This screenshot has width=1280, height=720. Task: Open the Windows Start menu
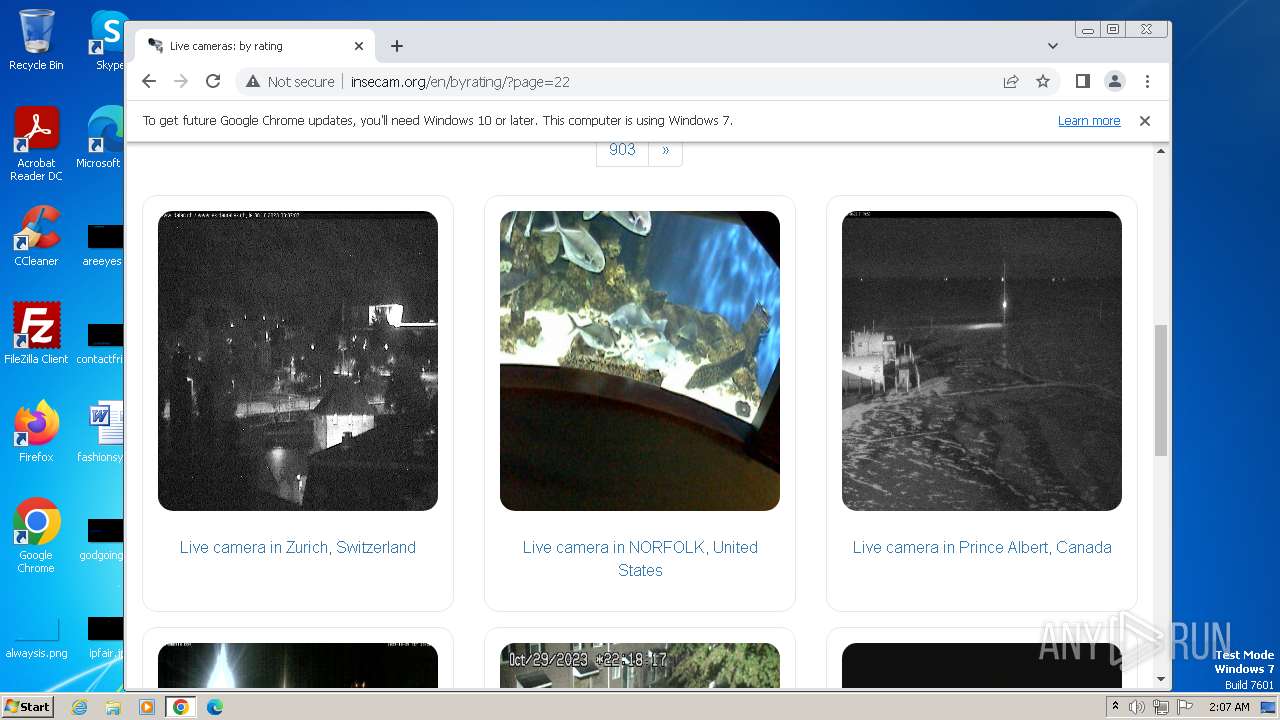click(27, 707)
